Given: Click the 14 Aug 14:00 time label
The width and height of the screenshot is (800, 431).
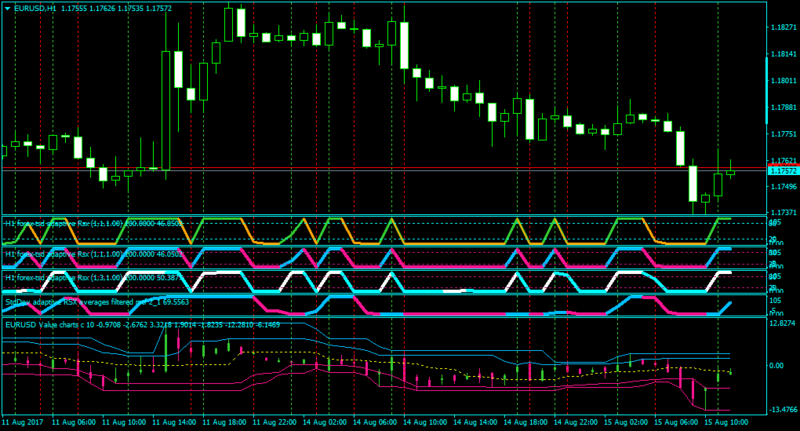Looking at the screenshot, I should 475,422.
